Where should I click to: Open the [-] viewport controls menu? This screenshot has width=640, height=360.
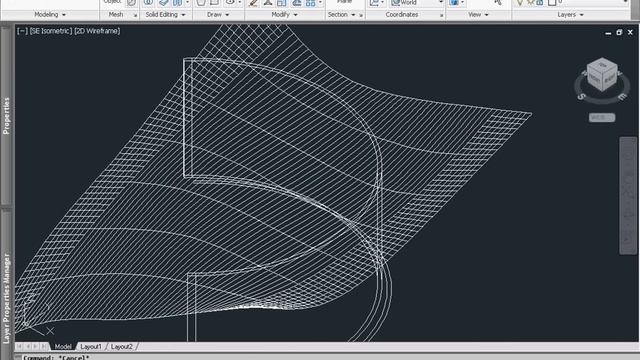(x=22, y=31)
